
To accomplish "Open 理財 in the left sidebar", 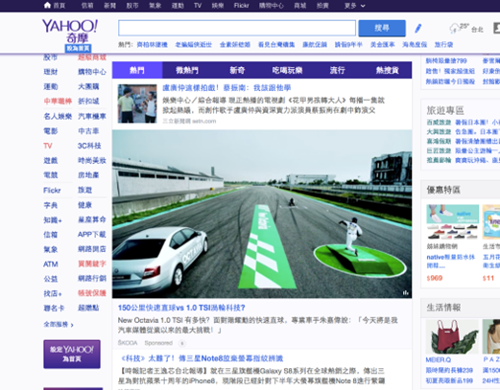I will pyautogui.click(x=51, y=72).
